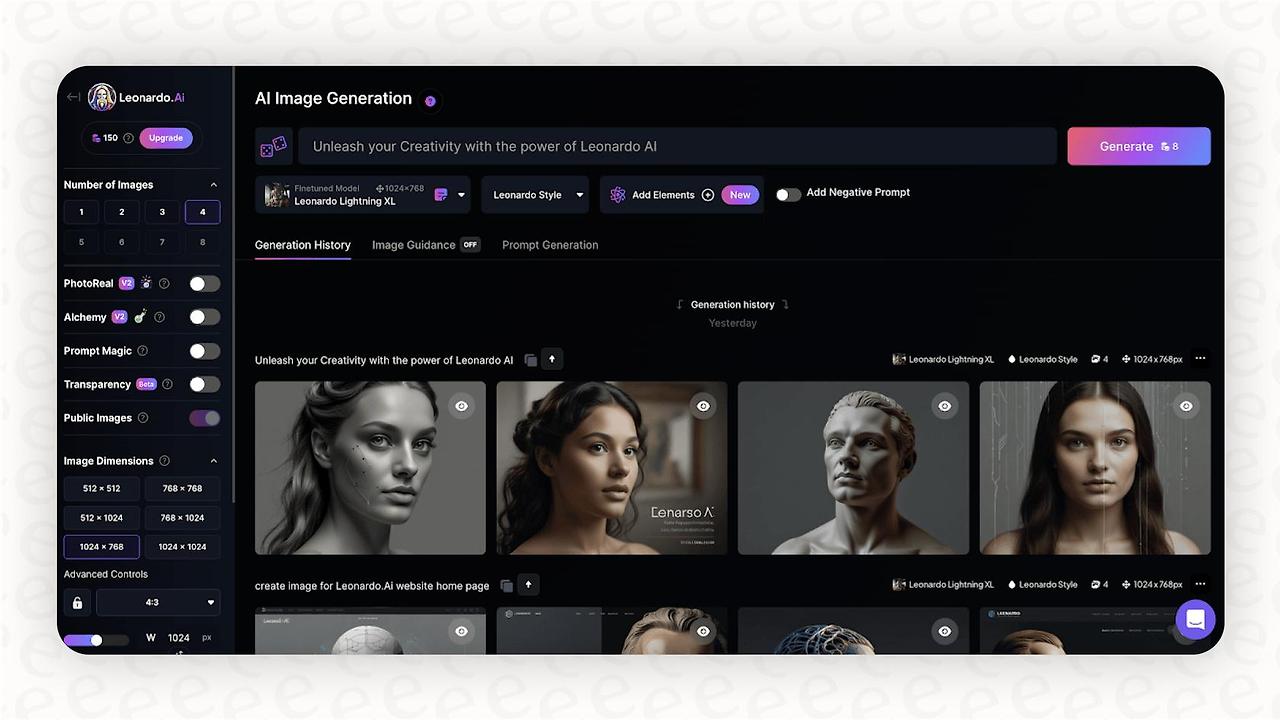Click the Add Elements atom icon
The image size is (1280, 720).
[x=617, y=195]
